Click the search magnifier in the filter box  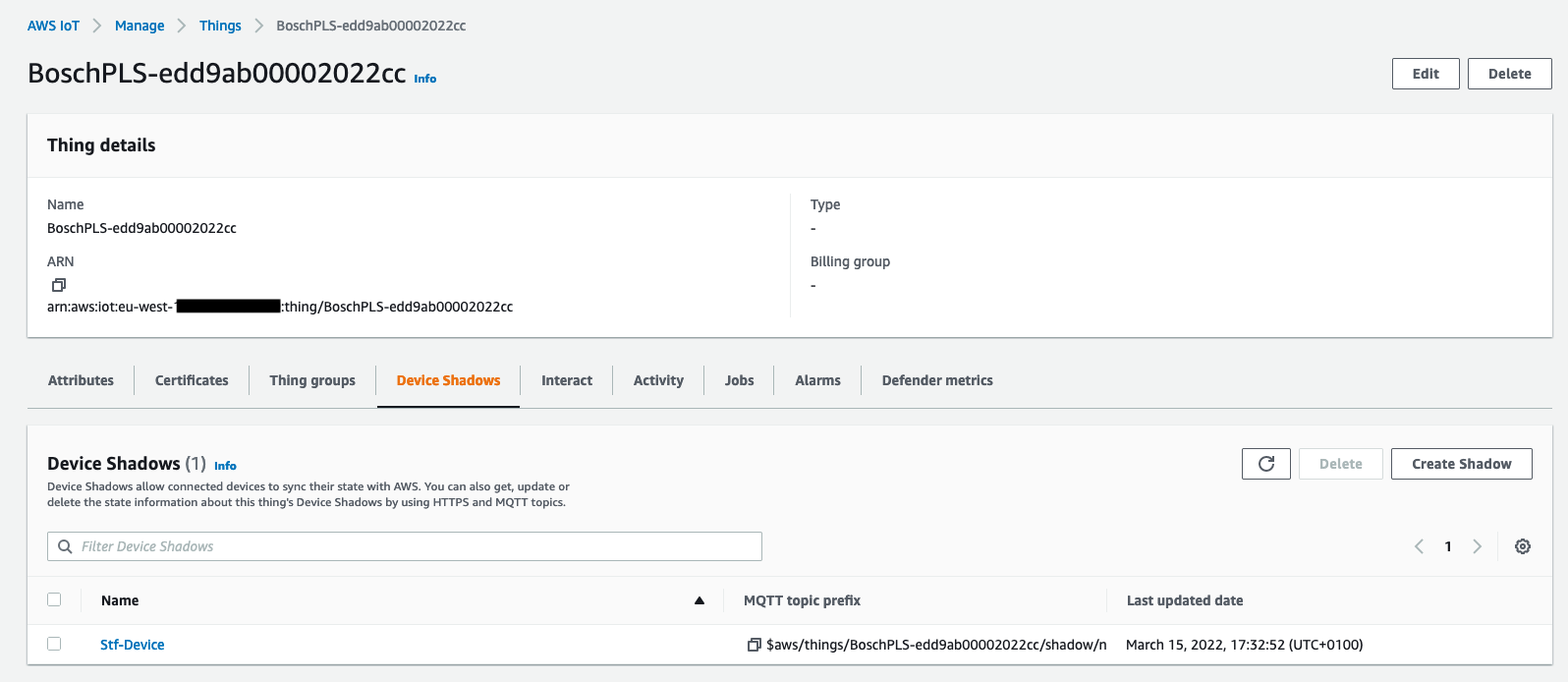click(x=65, y=546)
